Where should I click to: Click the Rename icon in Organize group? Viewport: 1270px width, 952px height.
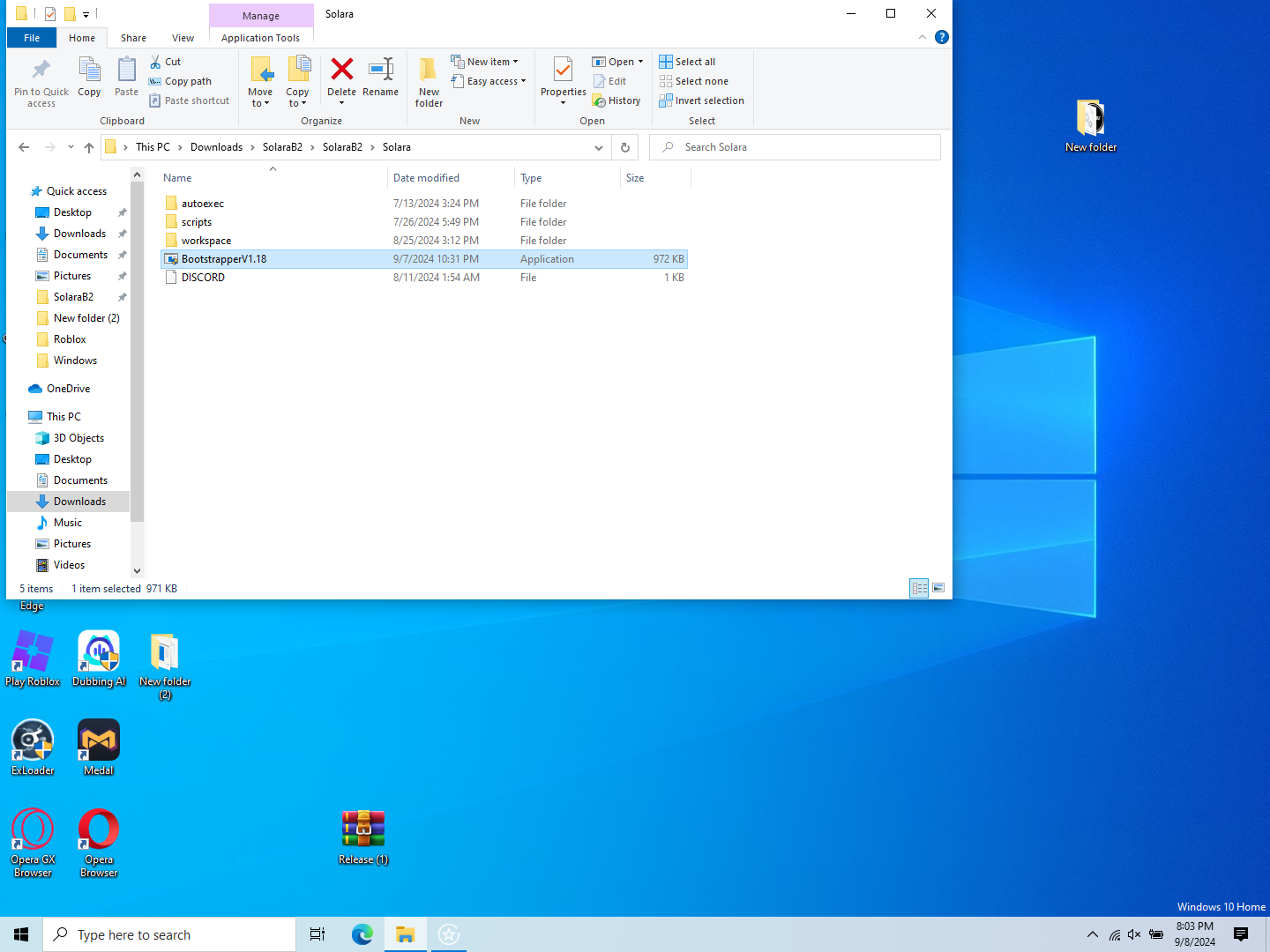pos(380,71)
